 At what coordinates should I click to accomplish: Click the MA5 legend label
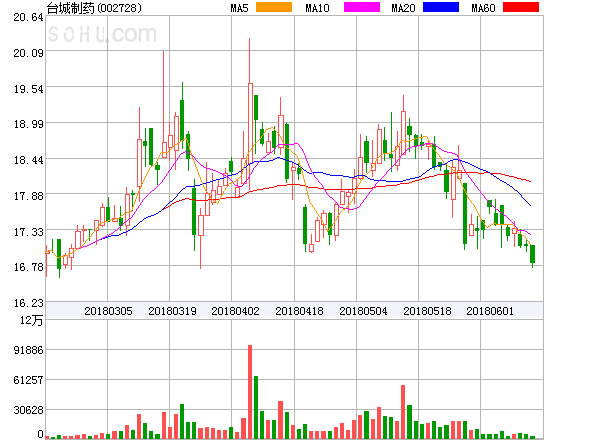coord(239,8)
